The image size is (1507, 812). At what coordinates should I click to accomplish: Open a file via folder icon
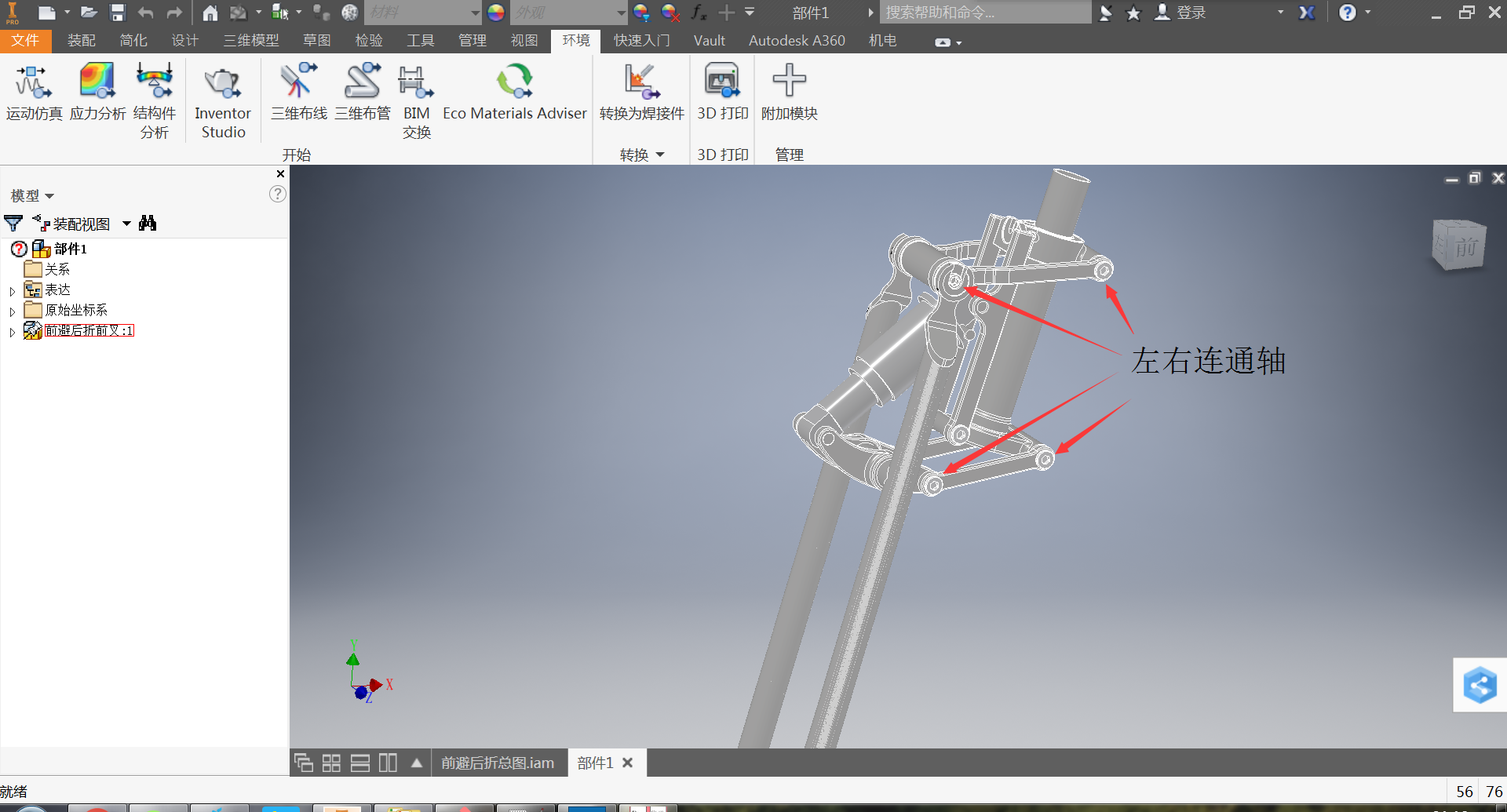89,13
